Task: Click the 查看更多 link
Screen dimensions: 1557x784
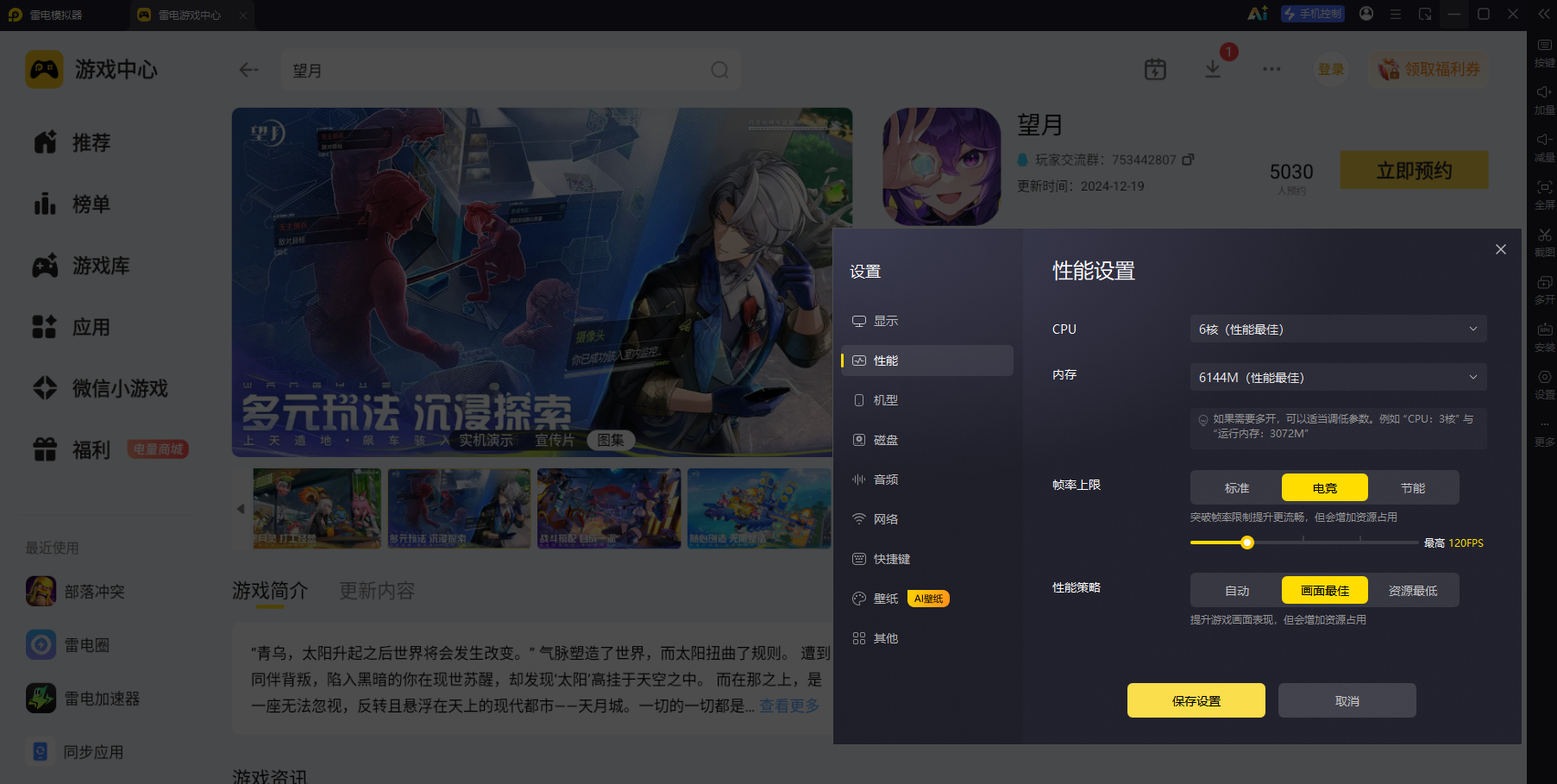Action: 789,706
